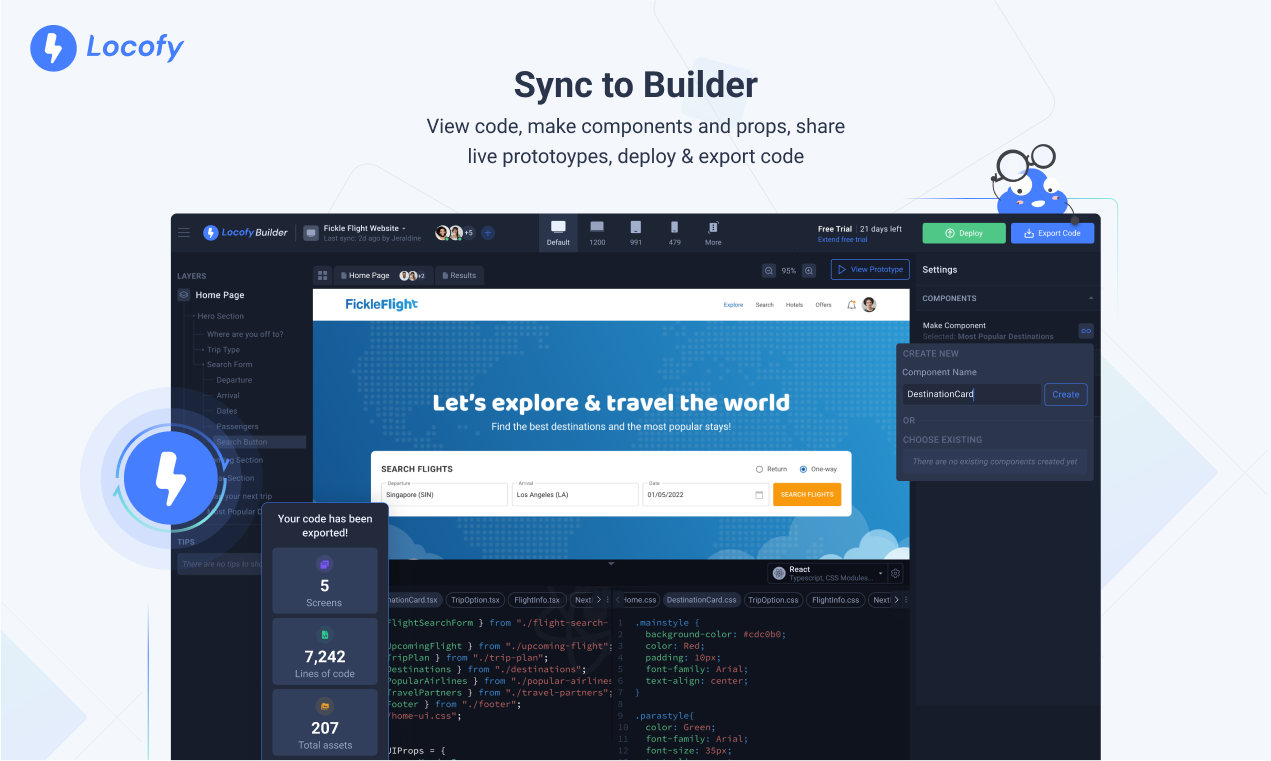The width and height of the screenshot is (1271, 761).
Task: Switch to the 479 mobile breakpoint
Action: click(674, 233)
